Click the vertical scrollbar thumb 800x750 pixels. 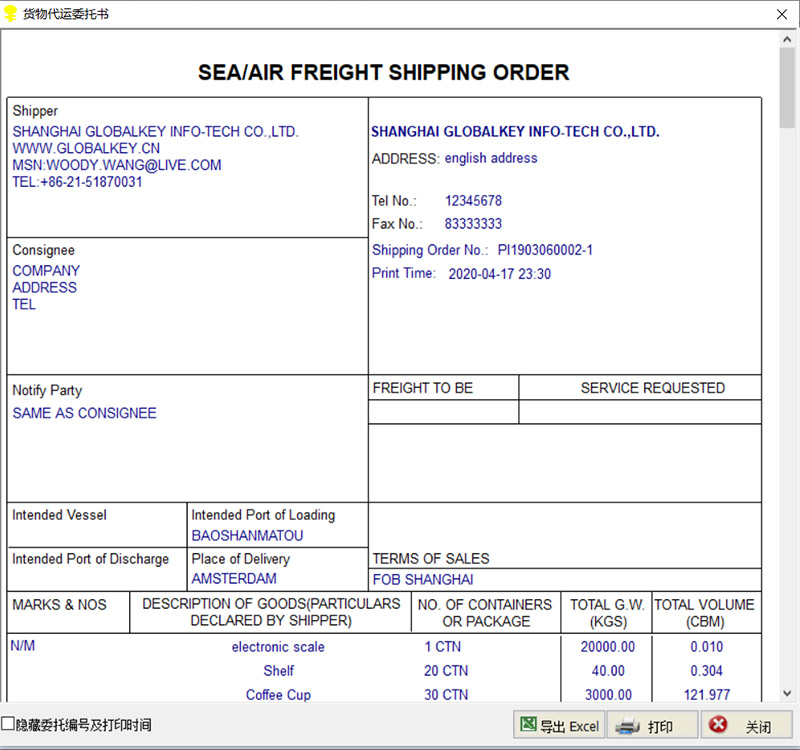787,90
